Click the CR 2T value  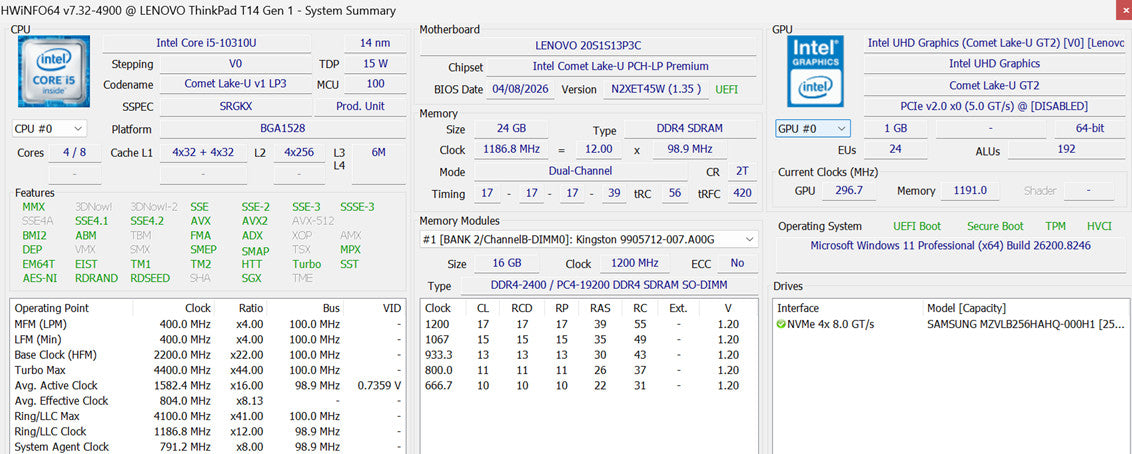(741, 171)
